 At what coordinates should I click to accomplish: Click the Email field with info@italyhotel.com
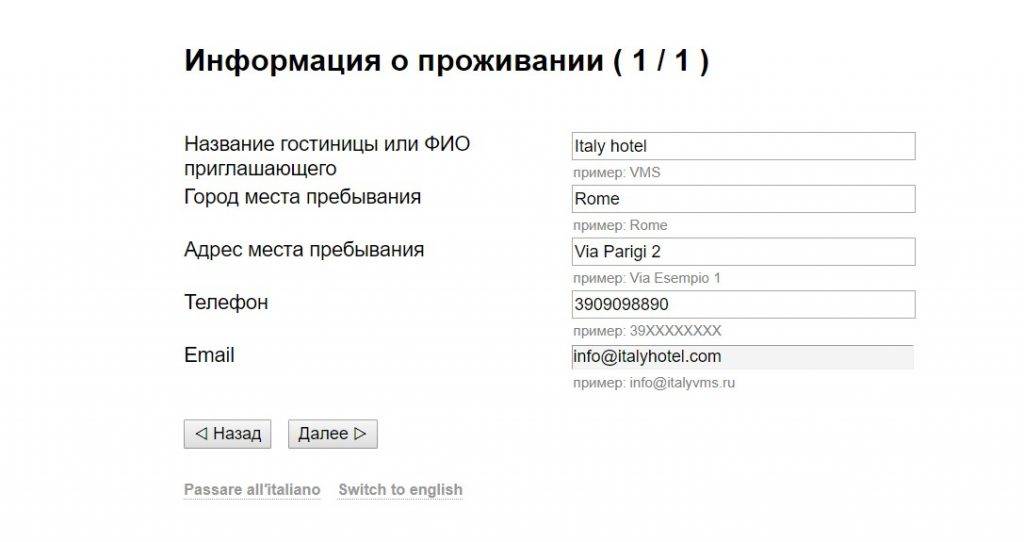742,357
